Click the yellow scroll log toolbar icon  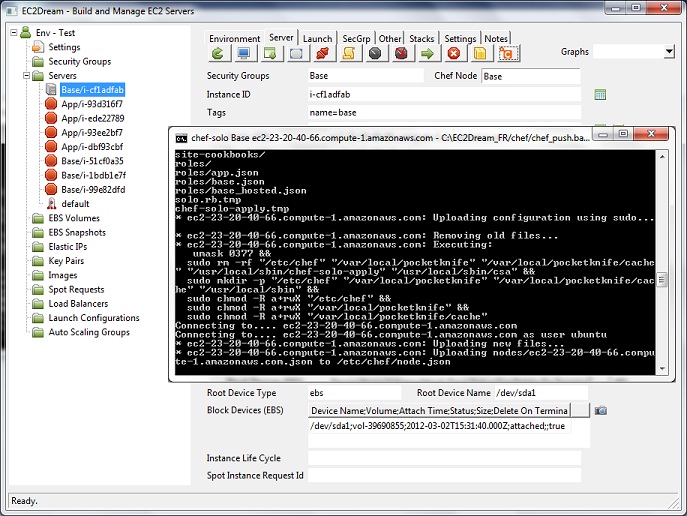tap(349, 53)
